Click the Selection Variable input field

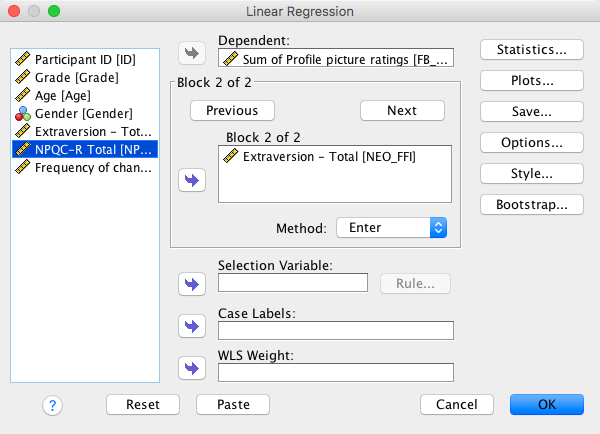coord(293,284)
